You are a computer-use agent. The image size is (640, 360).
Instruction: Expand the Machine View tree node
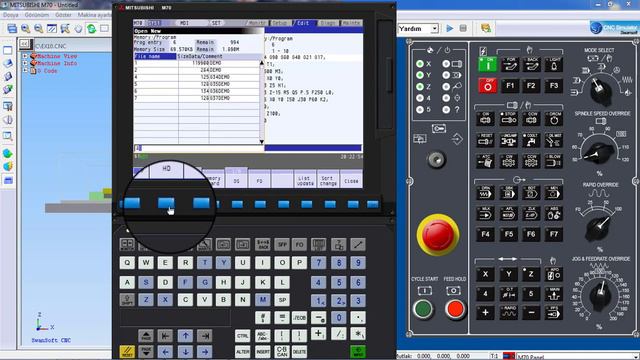(25, 56)
